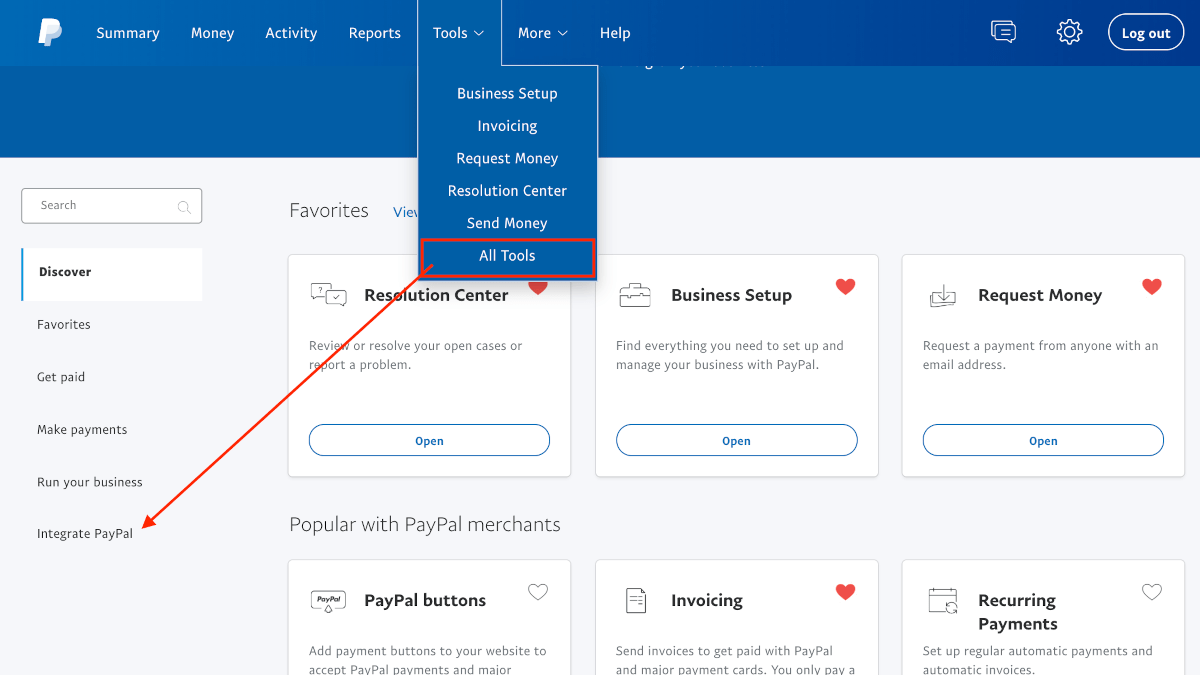The width and height of the screenshot is (1200, 675).
Task: Favorite Recurring Payments with the heart
Action: pos(1152,592)
